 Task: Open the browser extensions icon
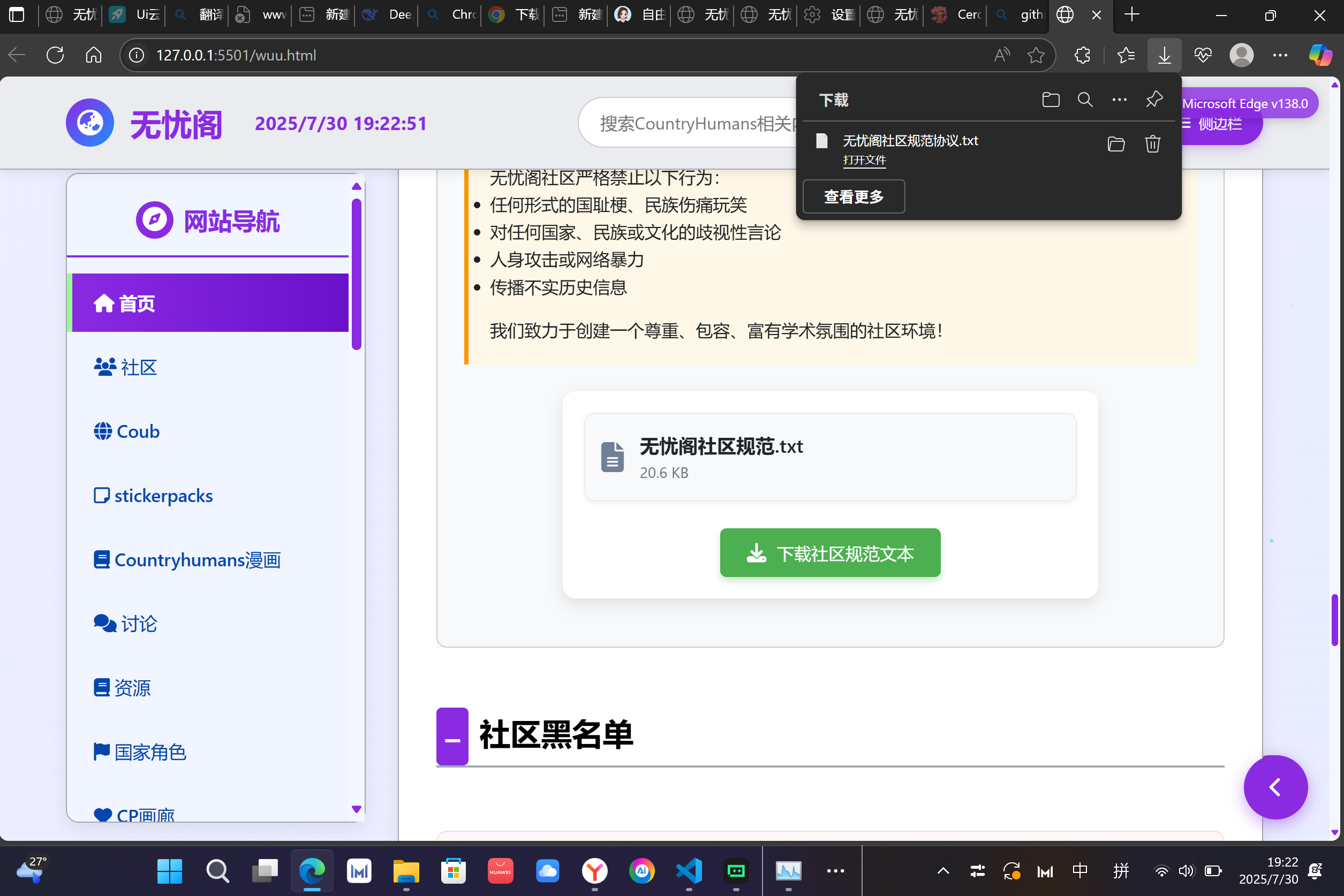pyautogui.click(x=1082, y=56)
